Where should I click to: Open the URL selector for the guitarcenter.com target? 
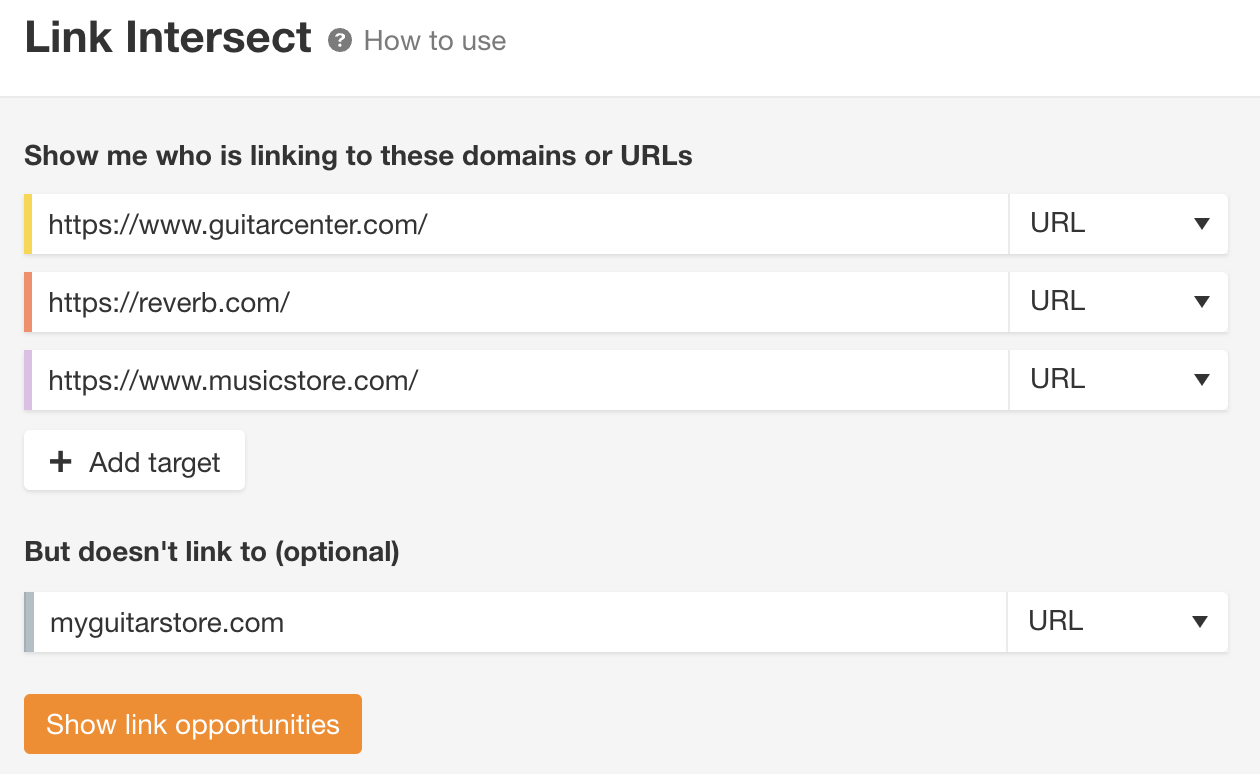(x=1118, y=224)
